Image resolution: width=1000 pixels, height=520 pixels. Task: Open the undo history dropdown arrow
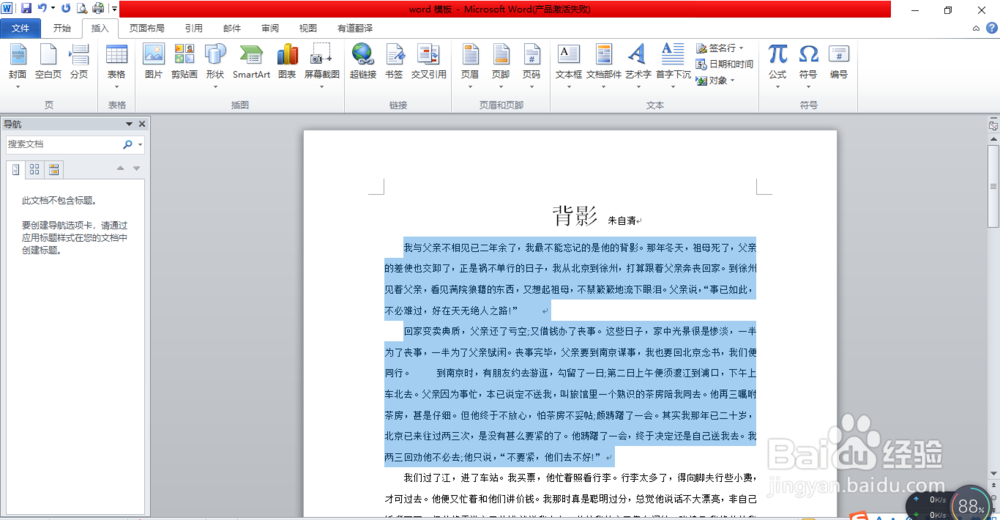pos(53,8)
